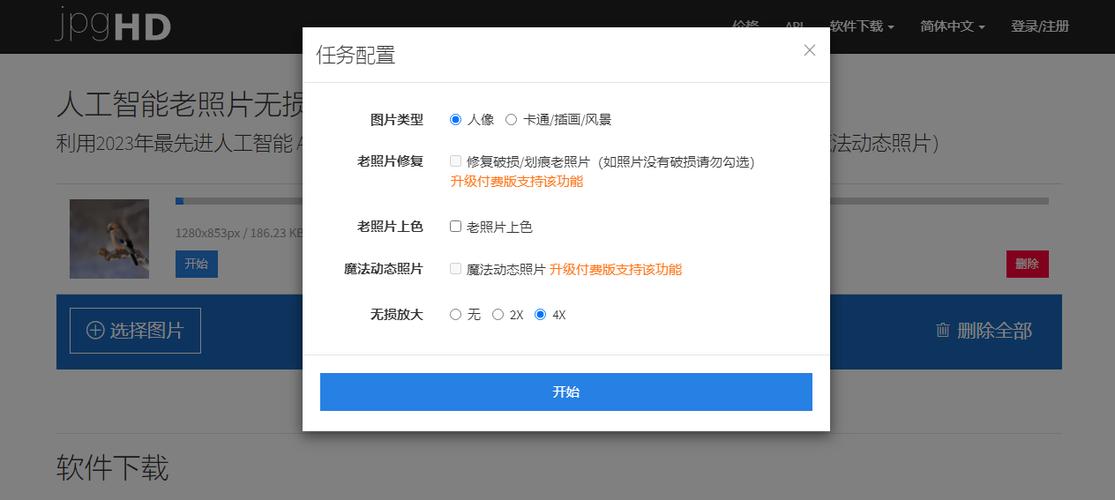Click 升级付费版支持该功能 link under 老照片修复

pos(517,181)
